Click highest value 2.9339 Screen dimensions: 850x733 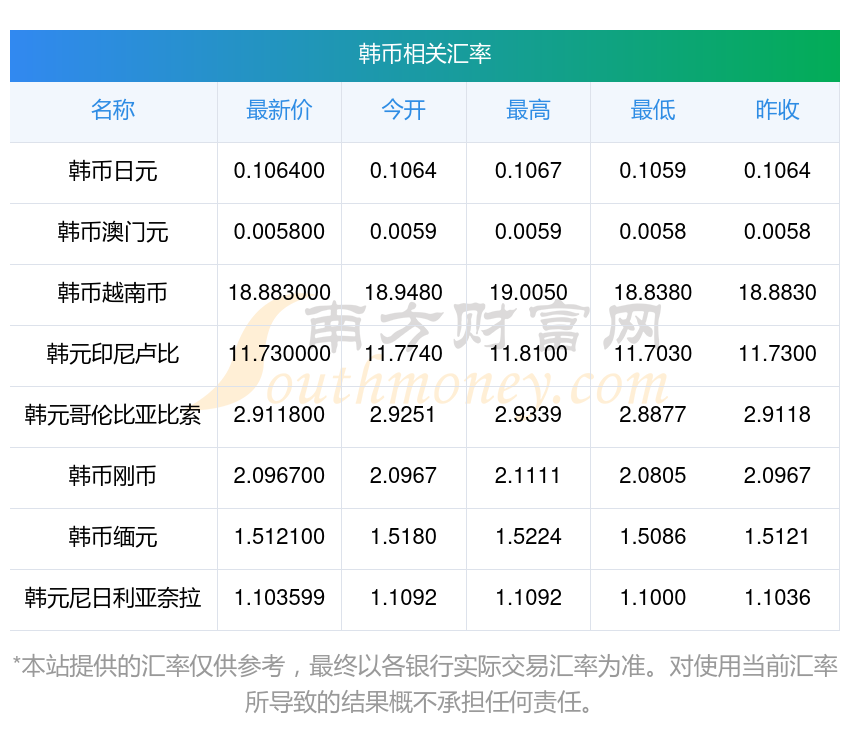coord(528,415)
